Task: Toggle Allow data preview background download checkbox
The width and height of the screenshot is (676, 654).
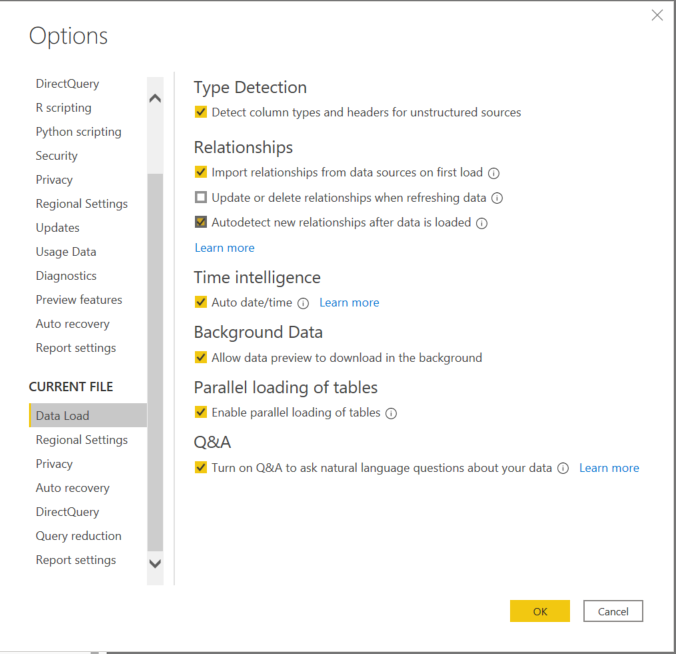Action: pyautogui.click(x=201, y=357)
